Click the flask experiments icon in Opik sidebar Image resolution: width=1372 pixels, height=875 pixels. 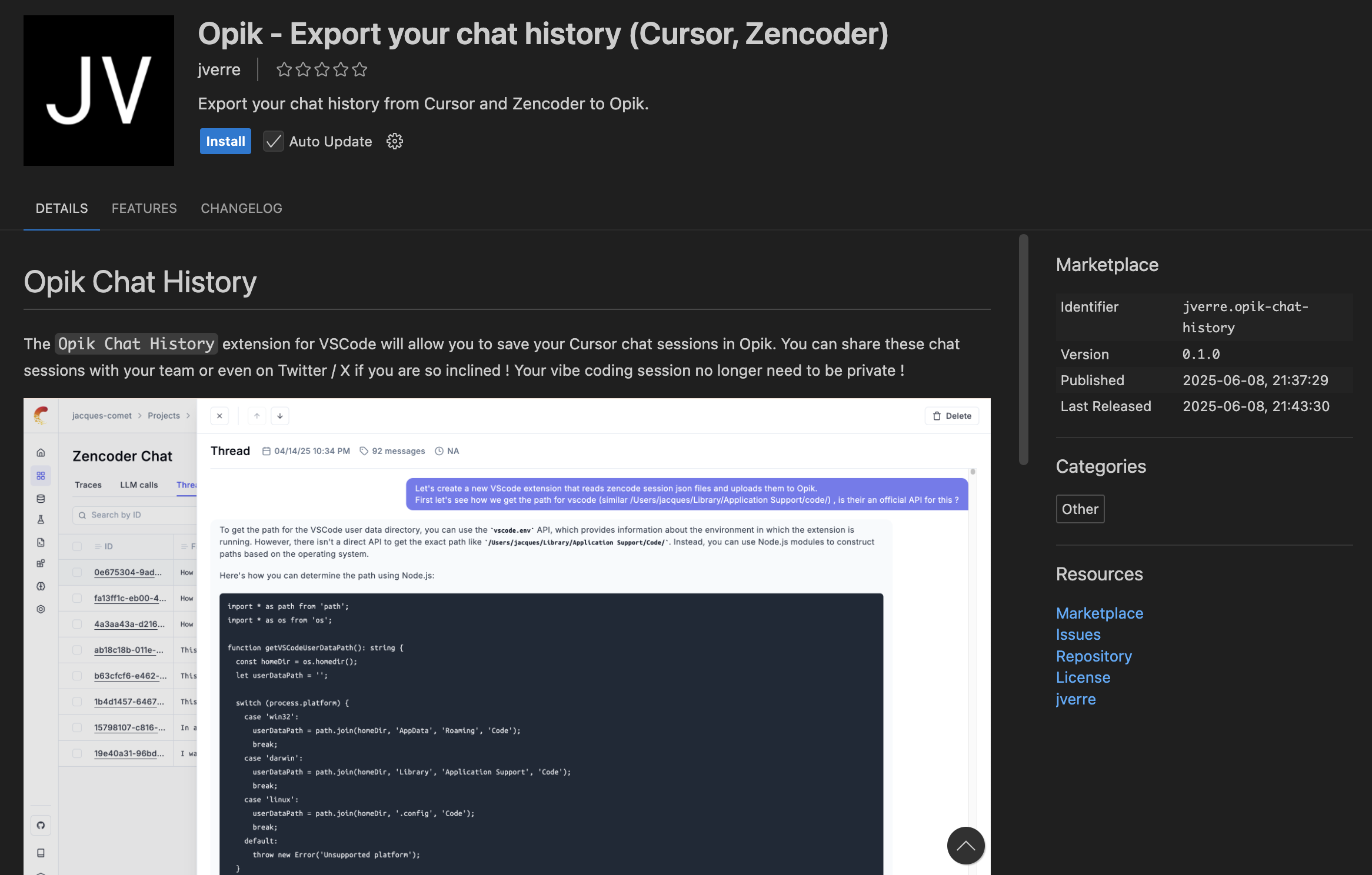click(41, 519)
